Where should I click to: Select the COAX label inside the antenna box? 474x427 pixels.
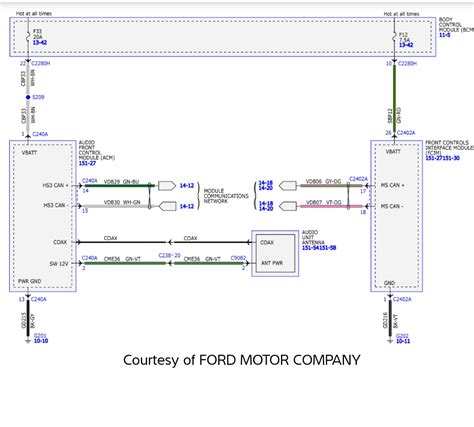267,243
